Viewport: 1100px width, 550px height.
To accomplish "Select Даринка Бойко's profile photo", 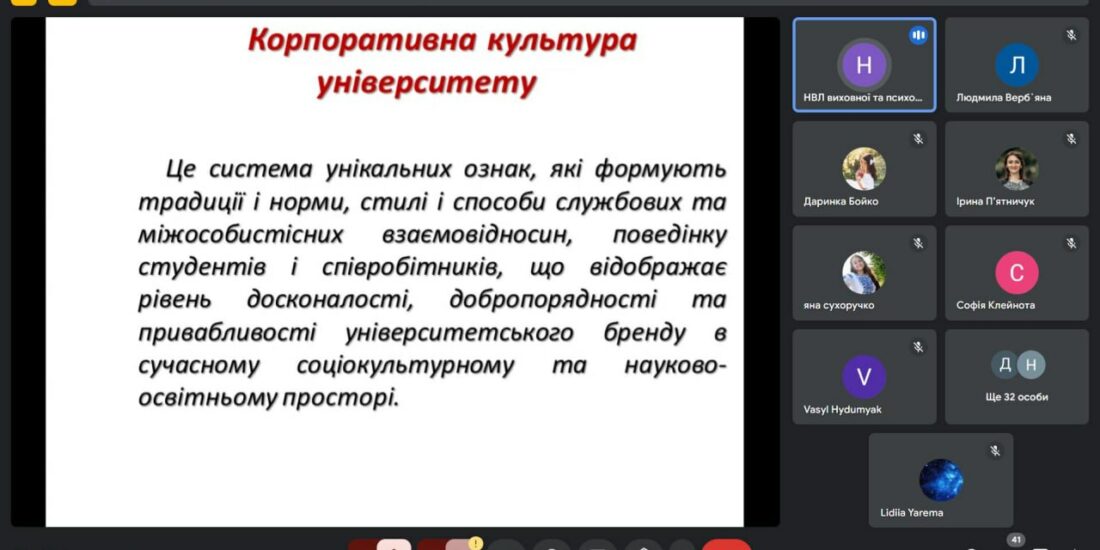I will (864, 168).
